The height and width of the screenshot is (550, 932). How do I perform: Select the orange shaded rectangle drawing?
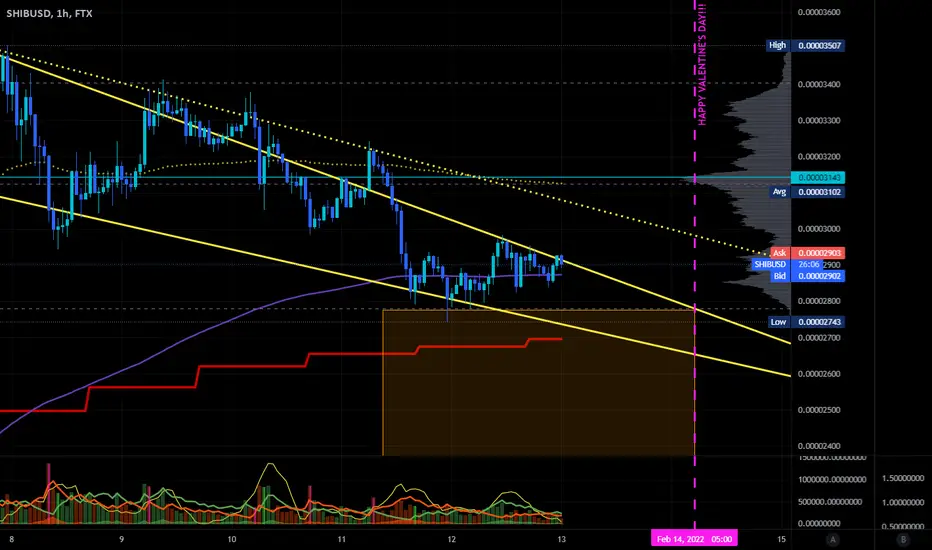pyautogui.click(x=539, y=382)
